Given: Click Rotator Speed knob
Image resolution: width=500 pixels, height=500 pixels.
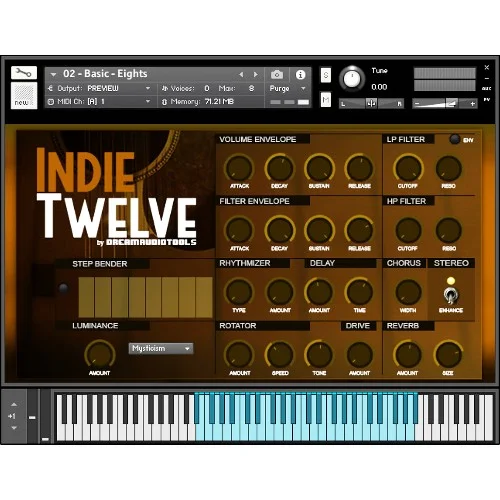Looking at the screenshot, I should 279,355.
